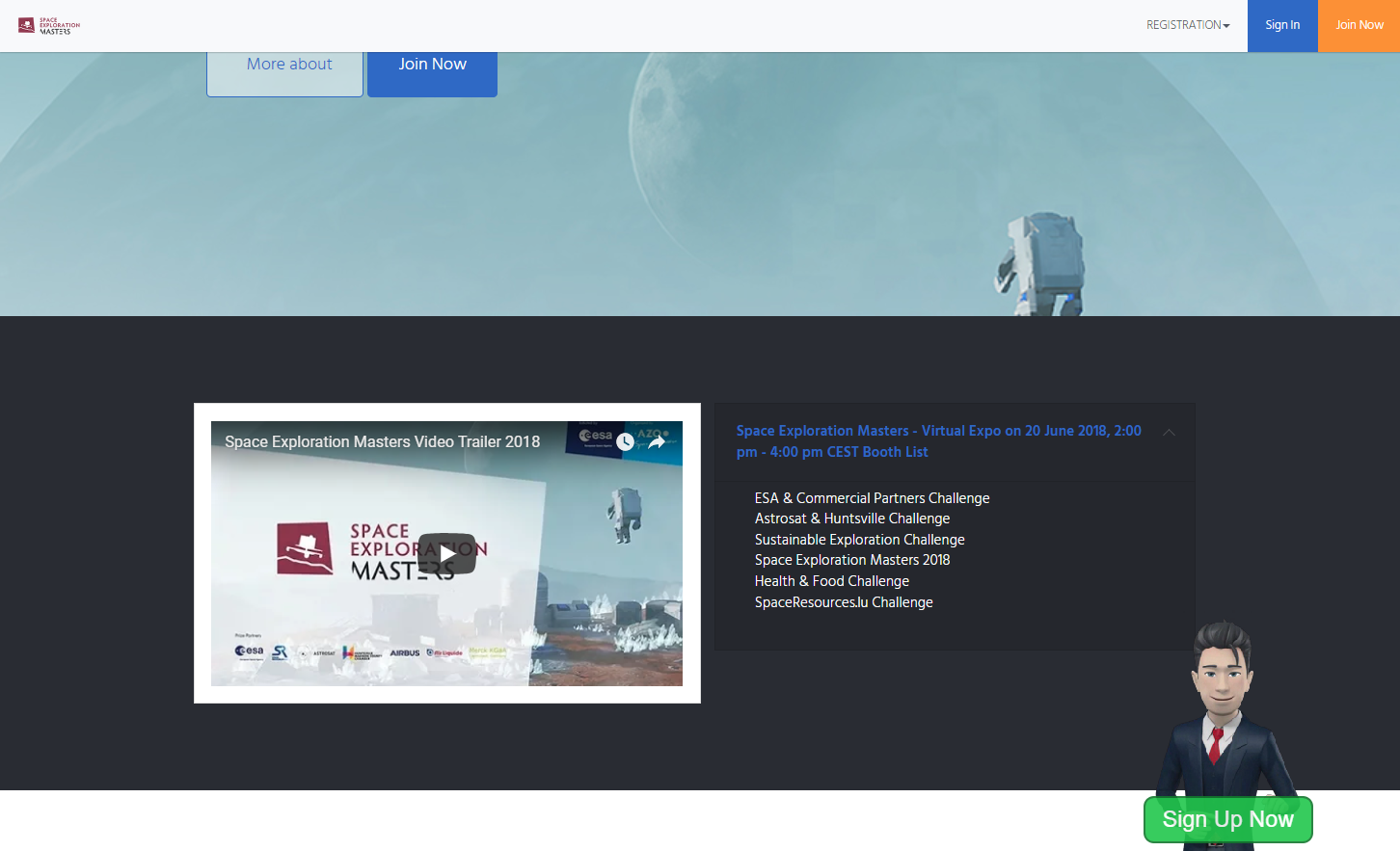Image resolution: width=1400 pixels, height=851 pixels.
Task: Open the Space Exploration Masters 2018 booth
Action: (851, 560)
